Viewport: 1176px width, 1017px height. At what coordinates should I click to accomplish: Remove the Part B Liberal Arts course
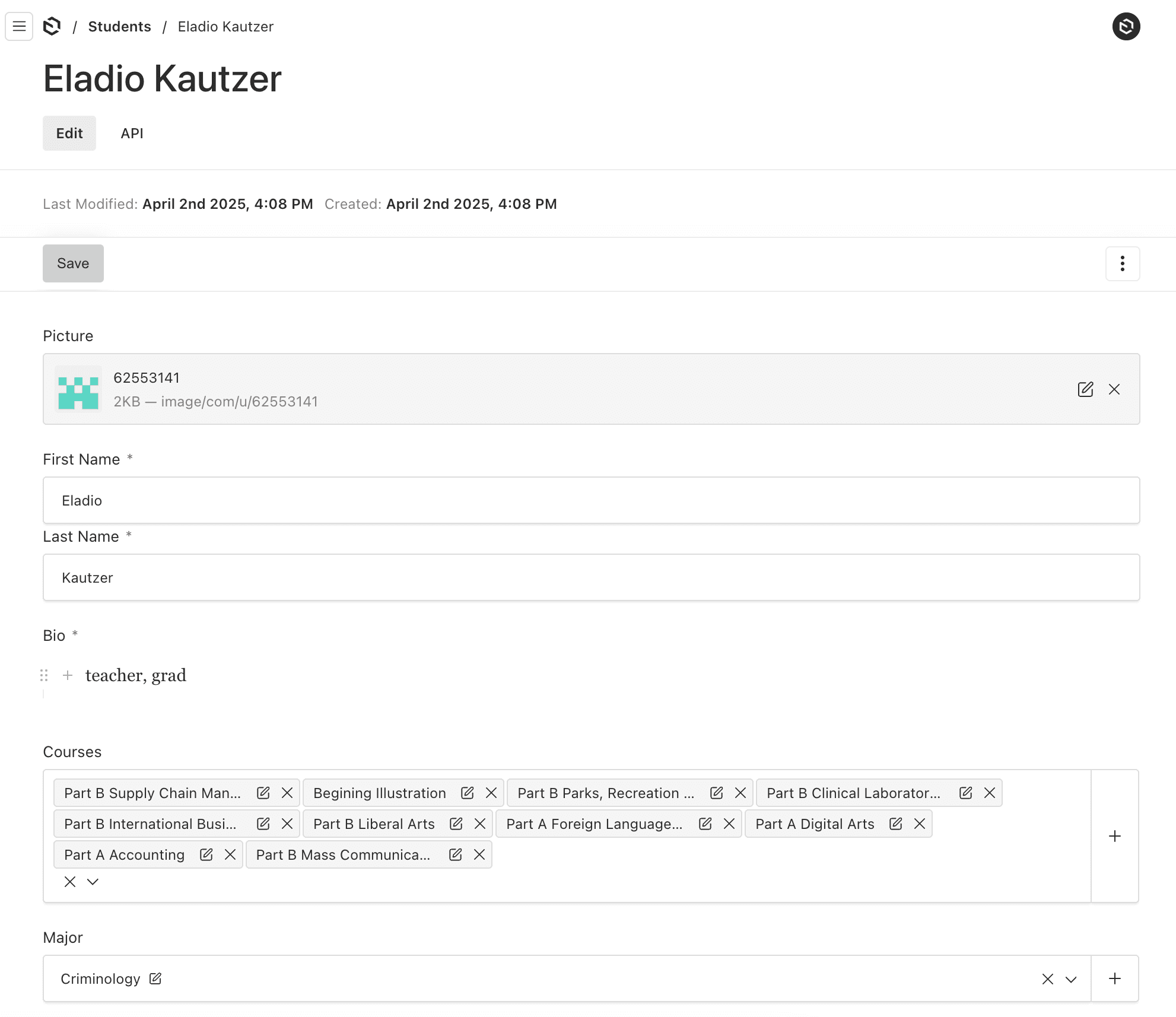click(x=480, y=824)
